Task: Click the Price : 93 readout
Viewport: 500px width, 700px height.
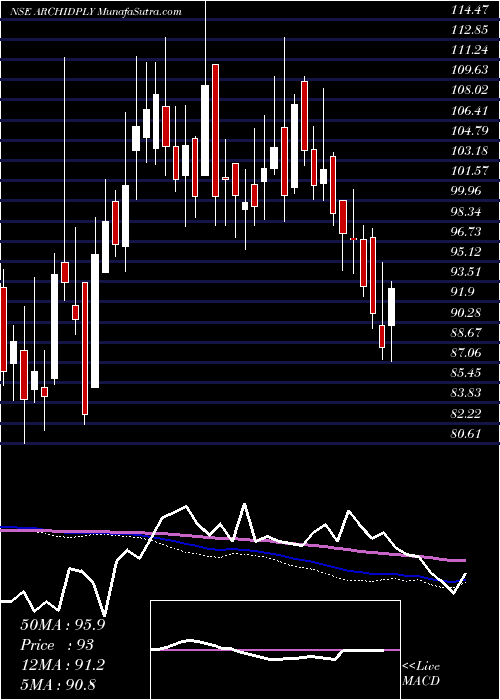Action: tap(57, 645)
